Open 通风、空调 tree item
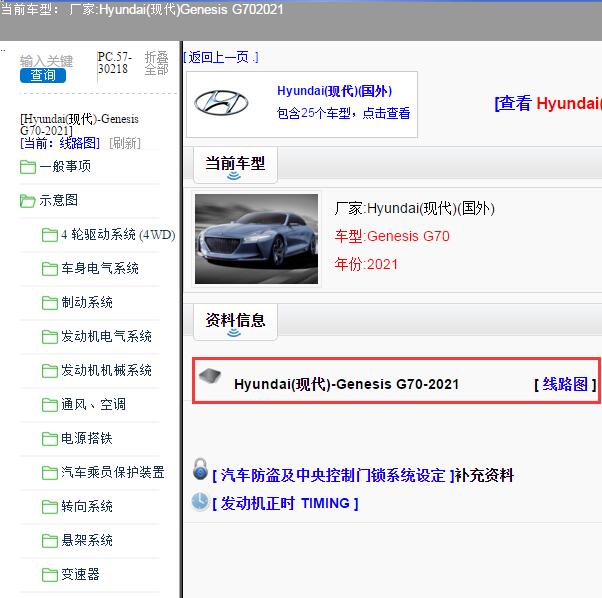This screenshot has width=602, height=598. pos(93,405)
